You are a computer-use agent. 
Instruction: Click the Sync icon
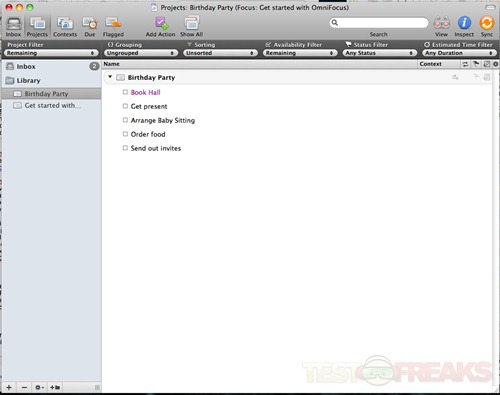coord(487,23)
